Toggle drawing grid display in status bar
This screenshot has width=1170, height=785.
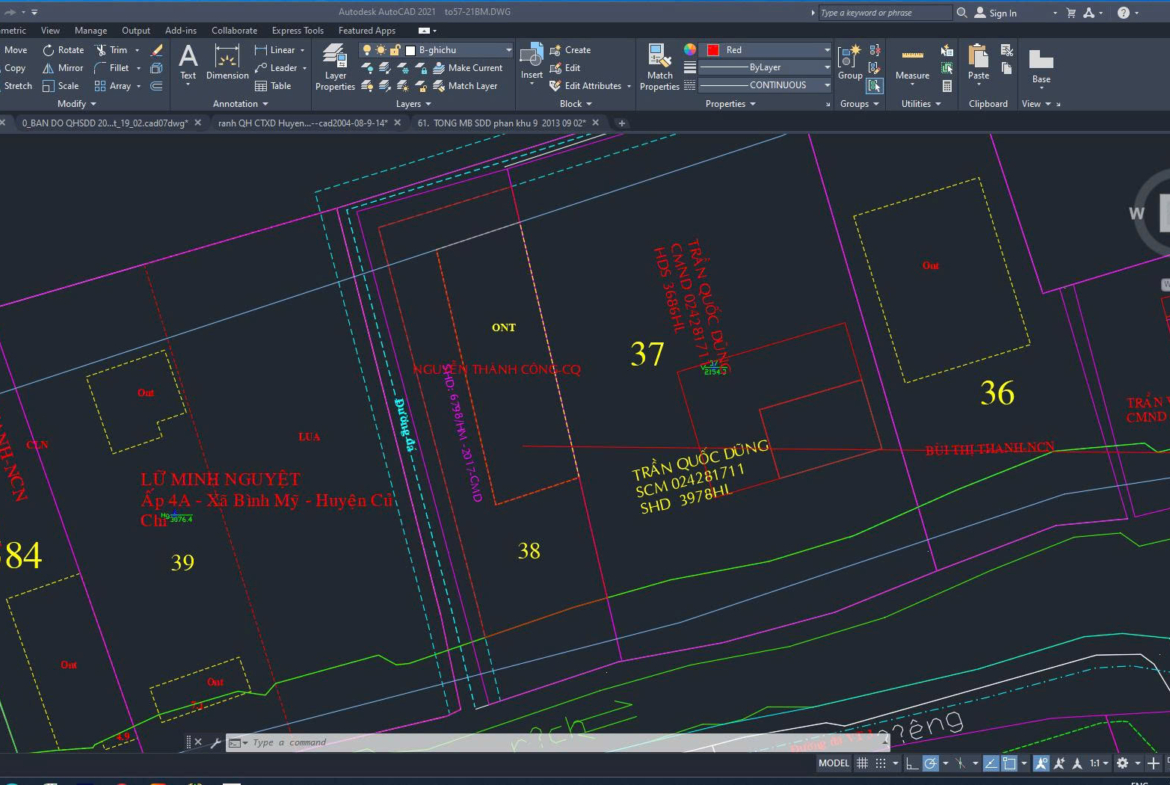pos(862,763)
